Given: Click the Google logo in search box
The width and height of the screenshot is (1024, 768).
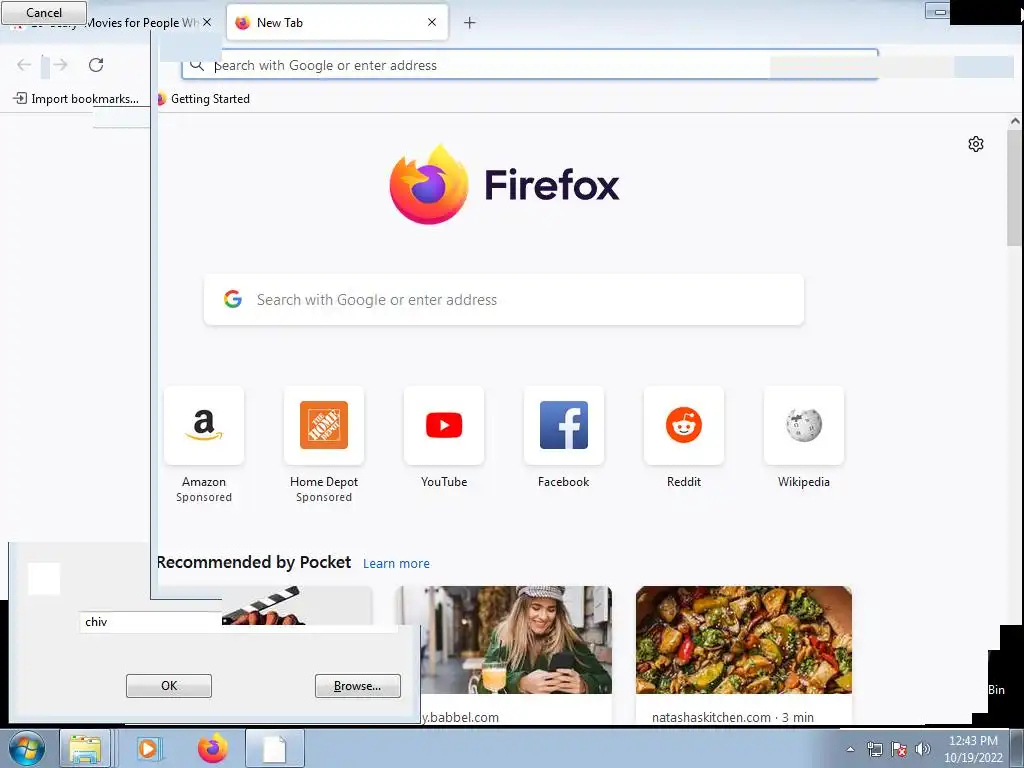Looking at the screenshot, I should tap(232, 299).
